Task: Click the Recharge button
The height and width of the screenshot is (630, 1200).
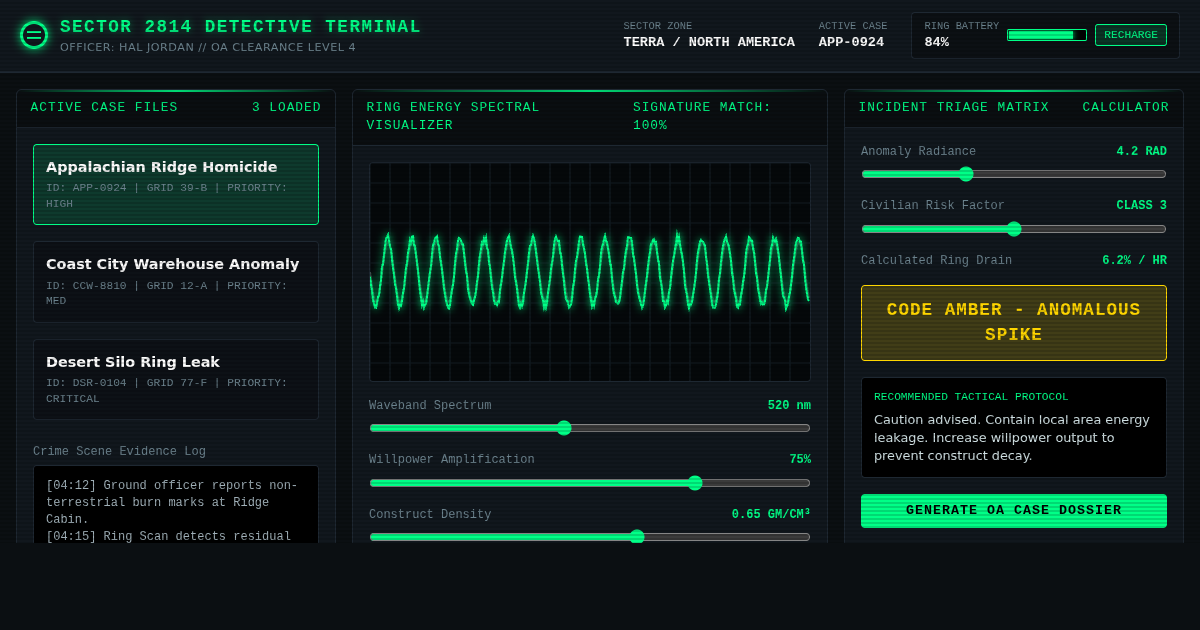Action: point(1130,35)
